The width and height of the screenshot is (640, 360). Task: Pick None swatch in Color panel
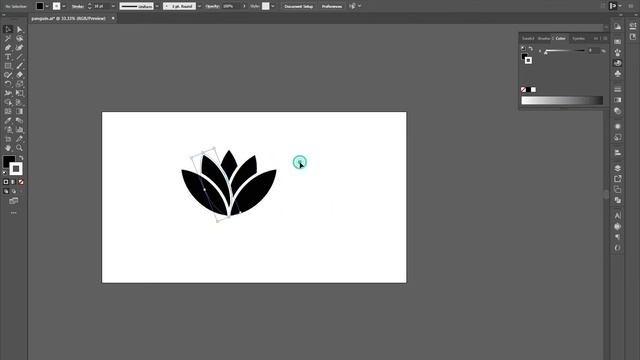coord(523,89)
